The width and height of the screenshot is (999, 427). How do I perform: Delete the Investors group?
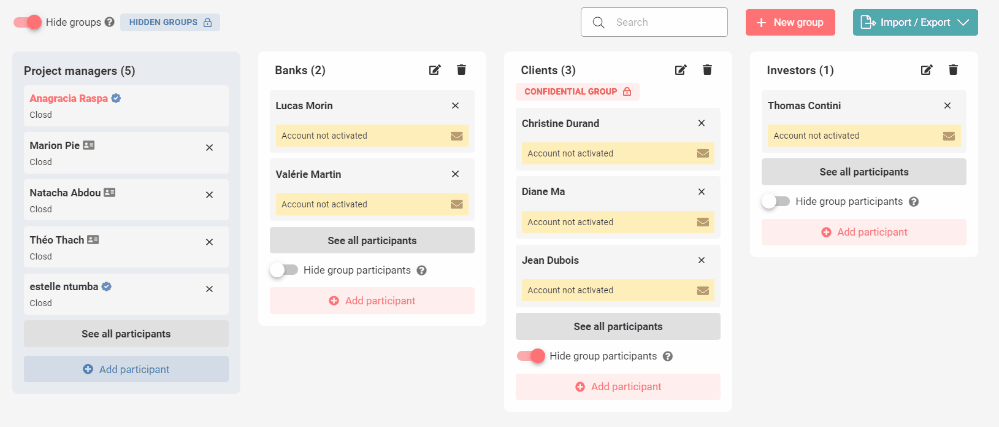(953, 70)
